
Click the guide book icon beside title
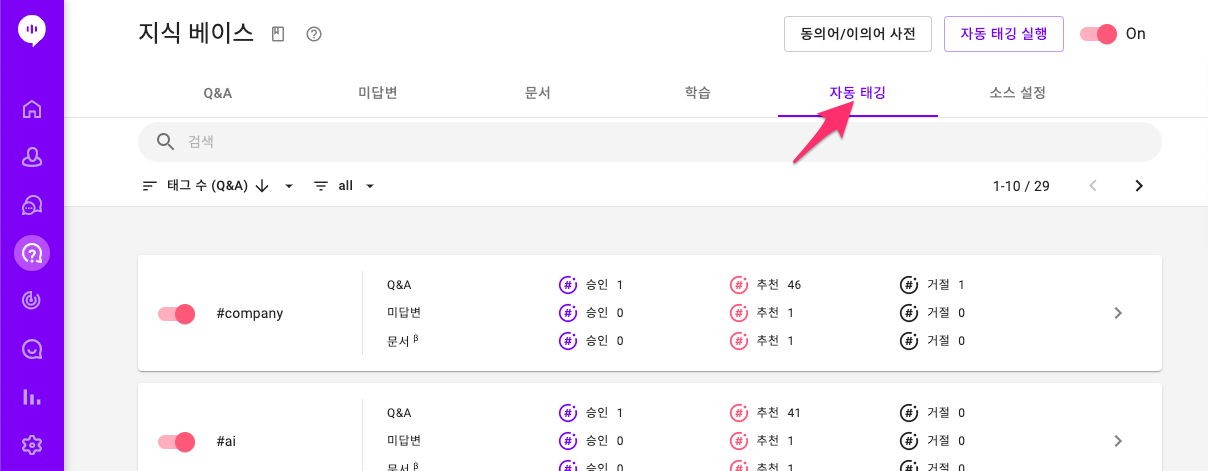tap(278, 34)
